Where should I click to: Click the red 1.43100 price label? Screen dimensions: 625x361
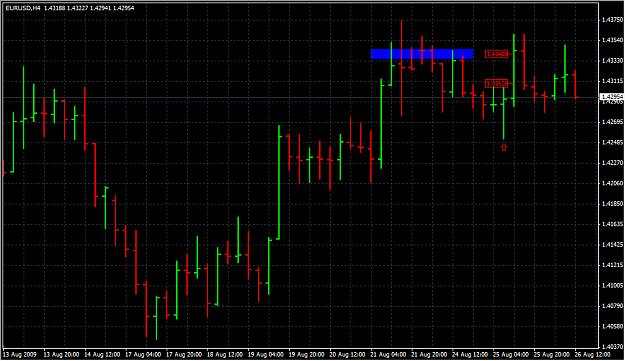(497, 83)
